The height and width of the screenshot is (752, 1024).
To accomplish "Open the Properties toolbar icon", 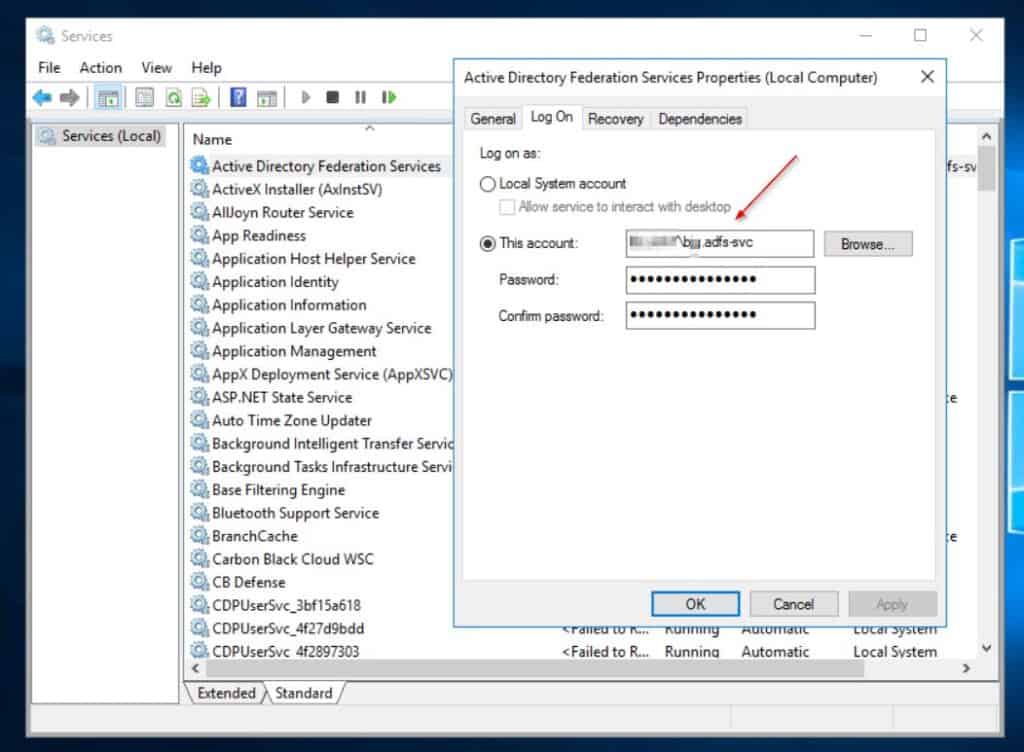I will click(144, 98).
